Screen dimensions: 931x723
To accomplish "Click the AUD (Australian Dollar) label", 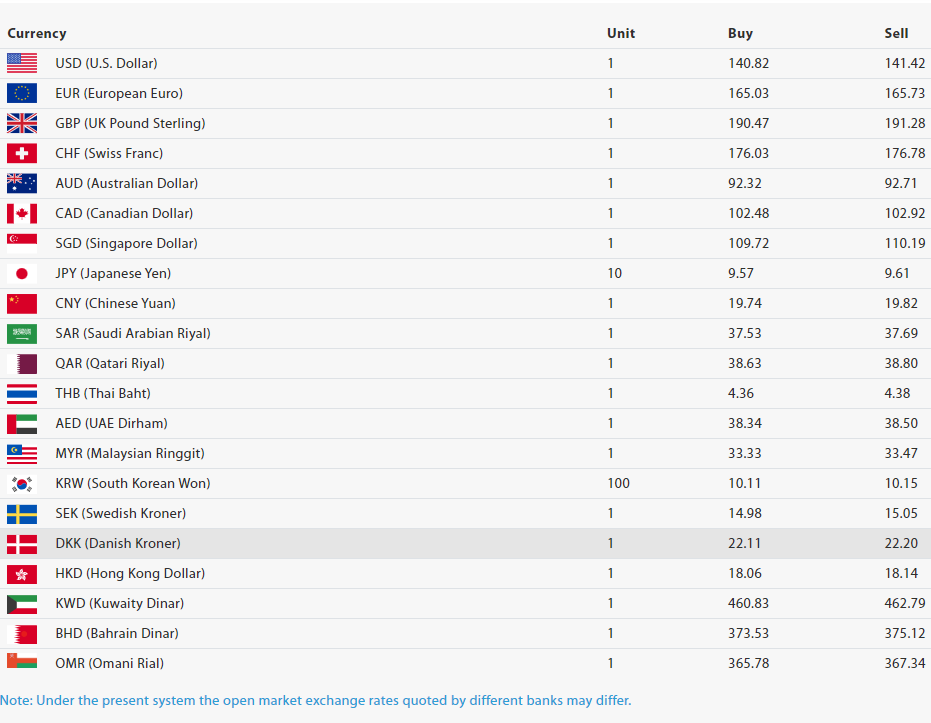I will pos(127,183).
